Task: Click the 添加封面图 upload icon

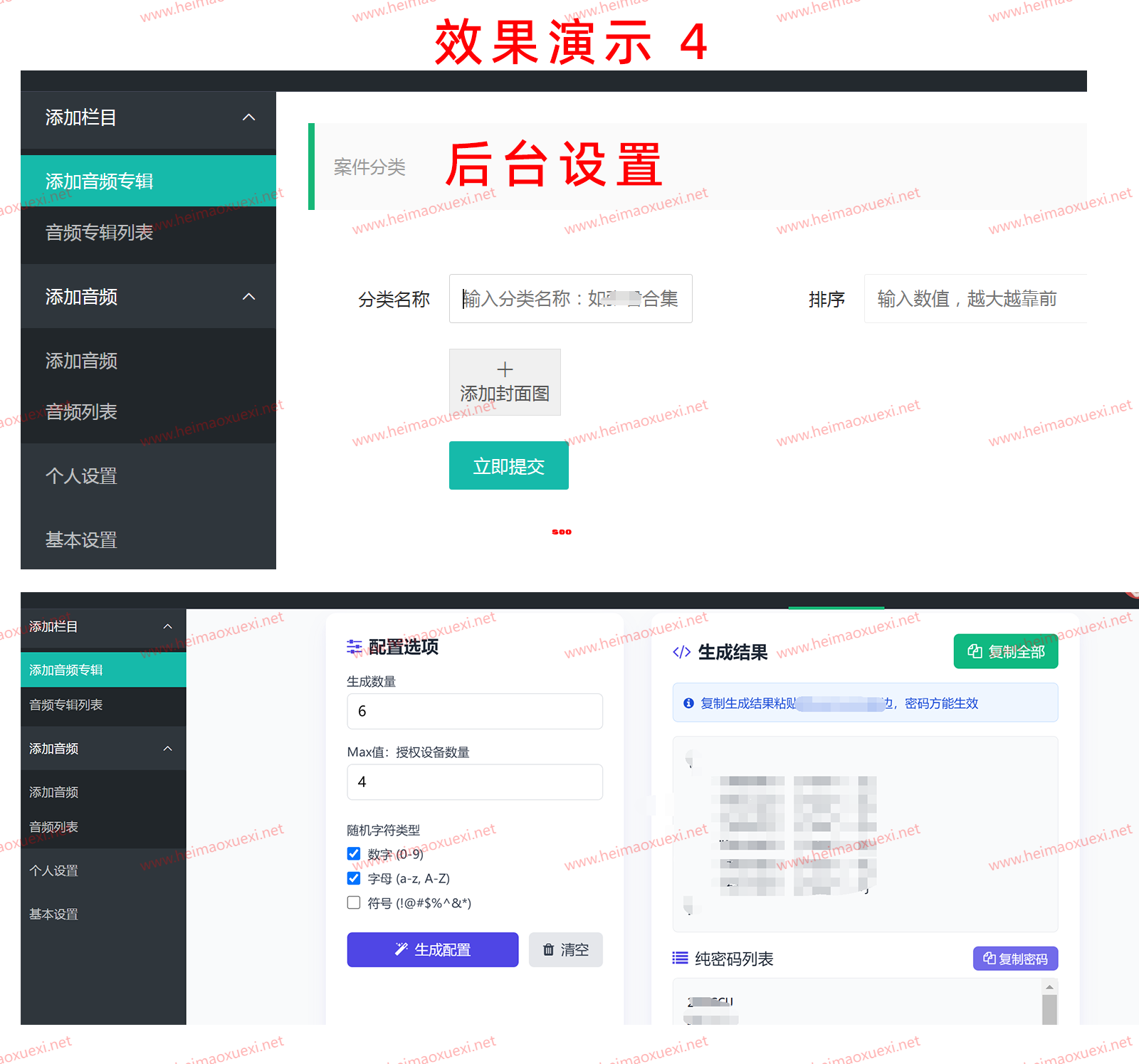Action: click(505, 369)
